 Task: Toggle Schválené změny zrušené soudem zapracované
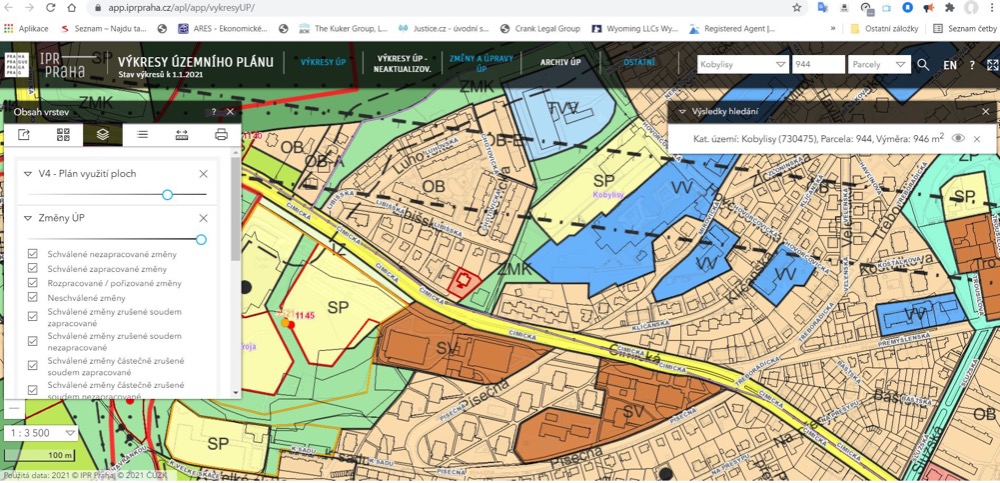[x=33, y=316]
